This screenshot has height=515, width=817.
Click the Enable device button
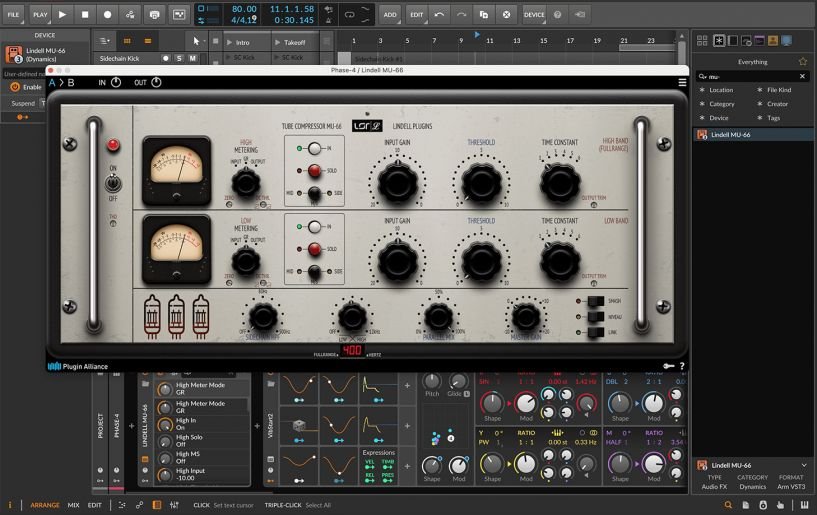(26, 87)
